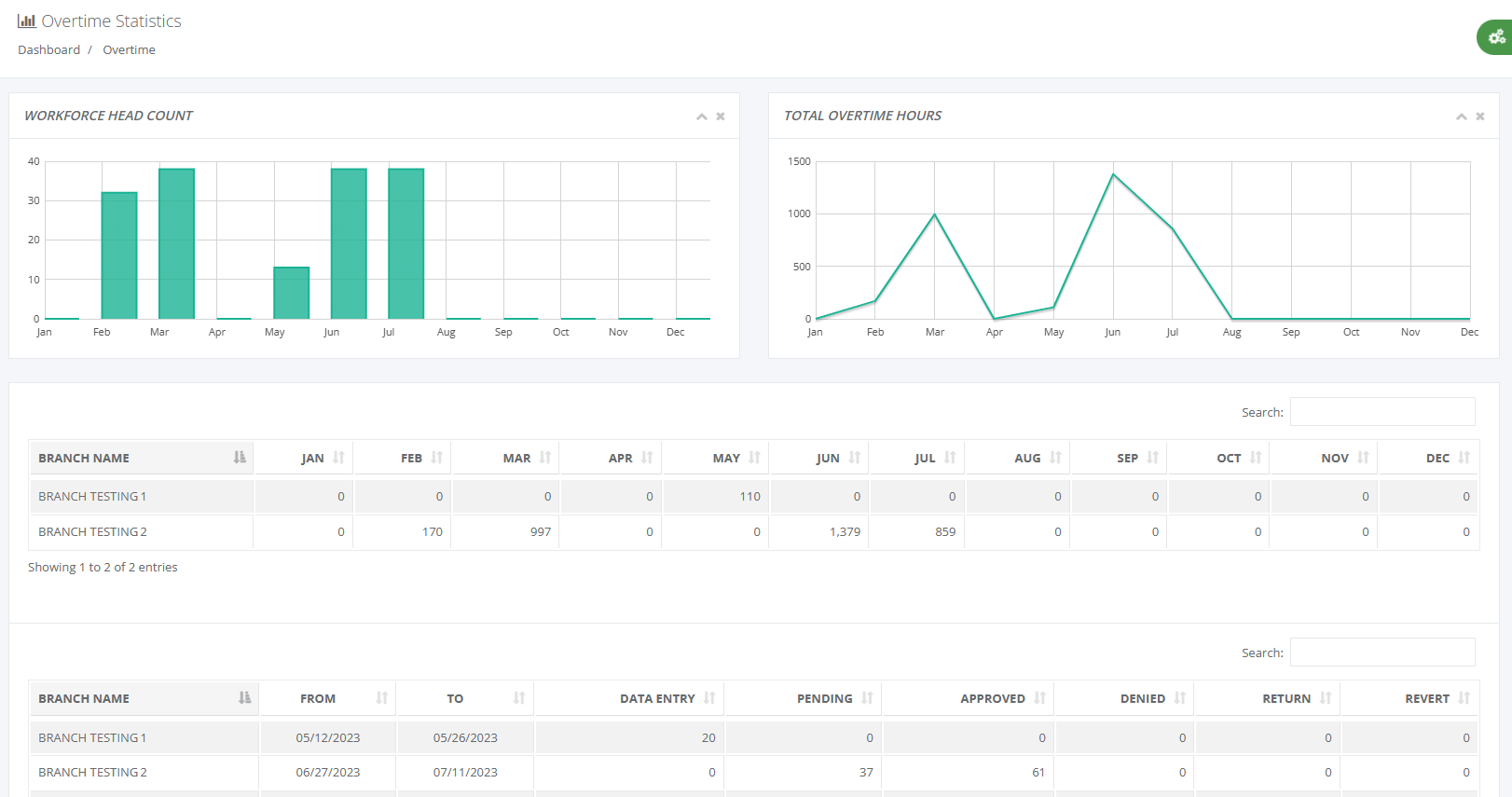1512x797 pixels.
Task: Collapse the Total Overtime Hours panel
Action: [x=1462, y=117]
